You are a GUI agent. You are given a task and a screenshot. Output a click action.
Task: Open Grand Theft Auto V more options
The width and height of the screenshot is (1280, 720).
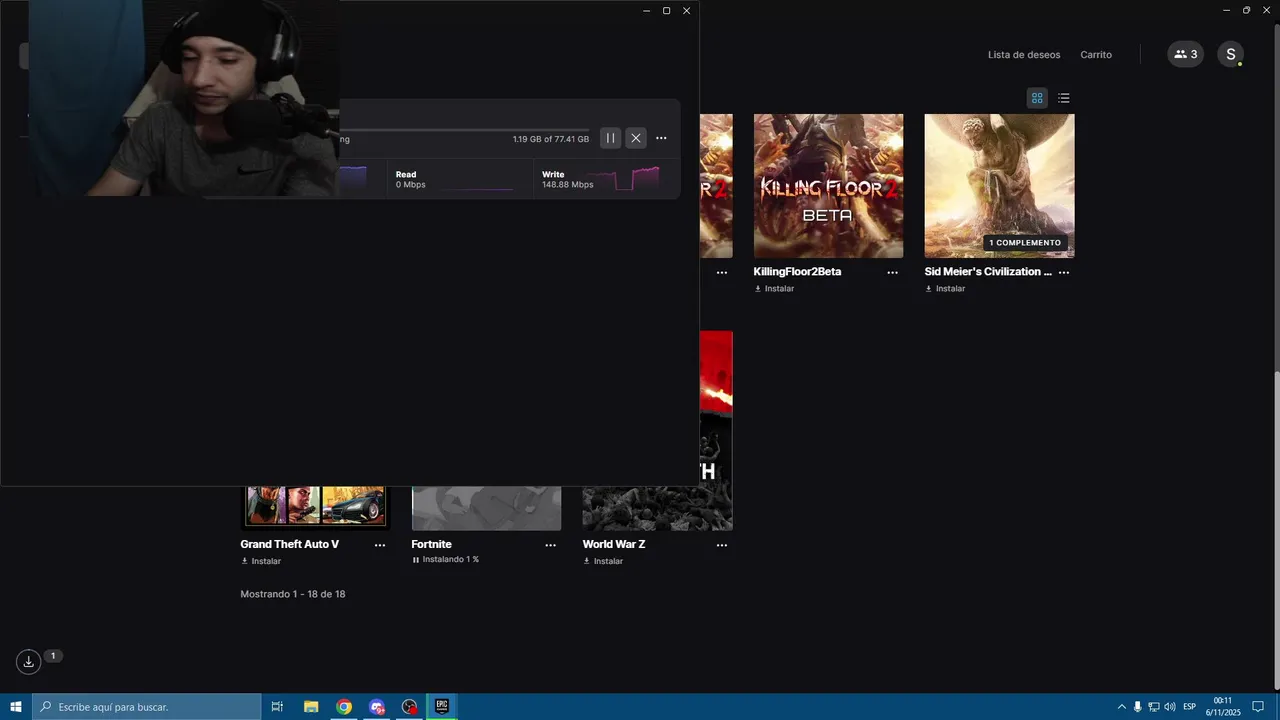[x=380, y=545]
